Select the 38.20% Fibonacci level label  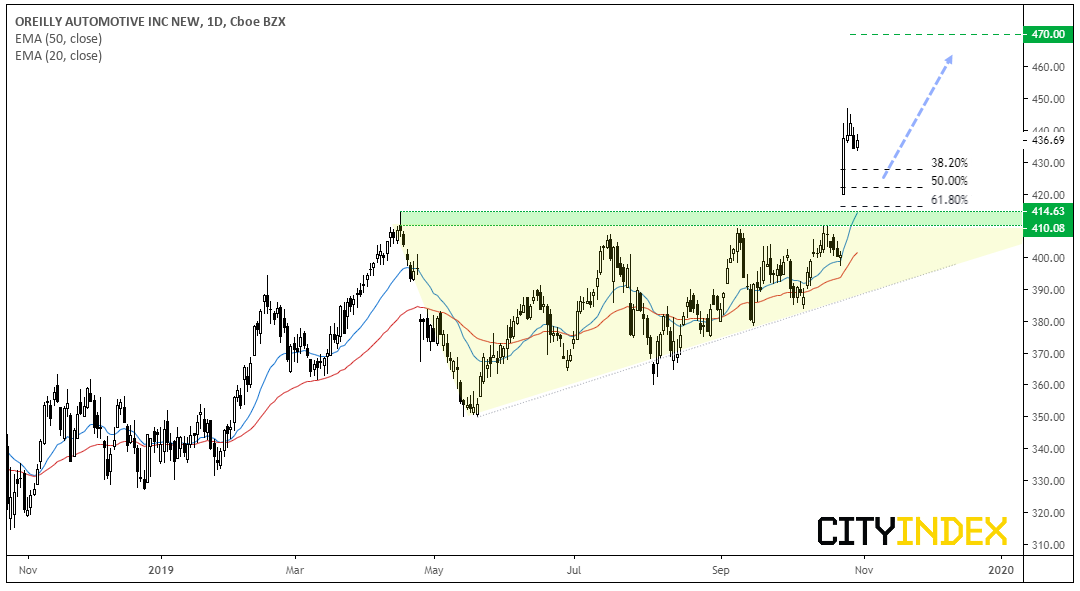949,163
